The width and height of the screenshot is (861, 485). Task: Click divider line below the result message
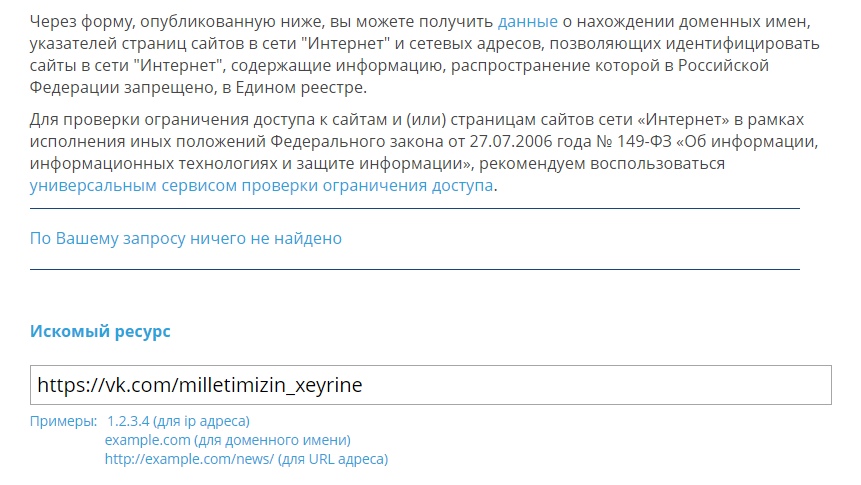click(415, 269)
